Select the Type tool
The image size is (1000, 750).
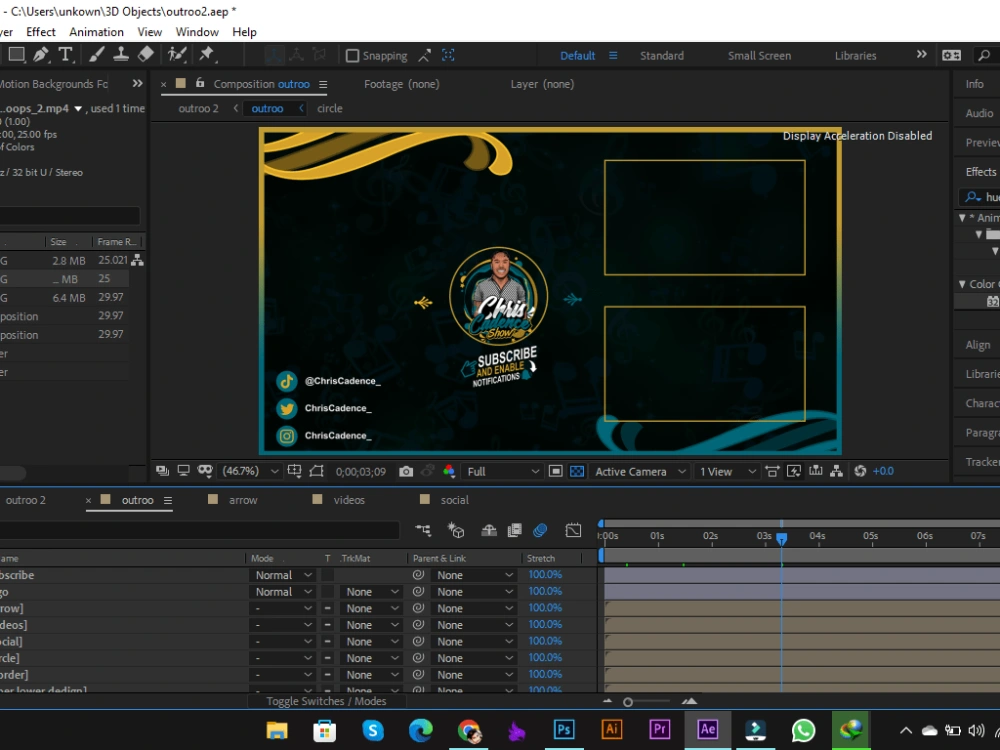tap(65, 55)
